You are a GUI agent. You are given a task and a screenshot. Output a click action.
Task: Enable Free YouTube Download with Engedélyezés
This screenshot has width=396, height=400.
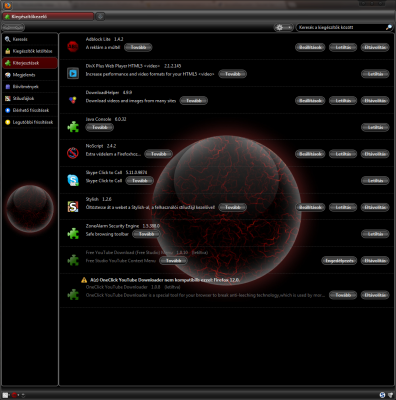pyautogui.click(x=339, y=261)
